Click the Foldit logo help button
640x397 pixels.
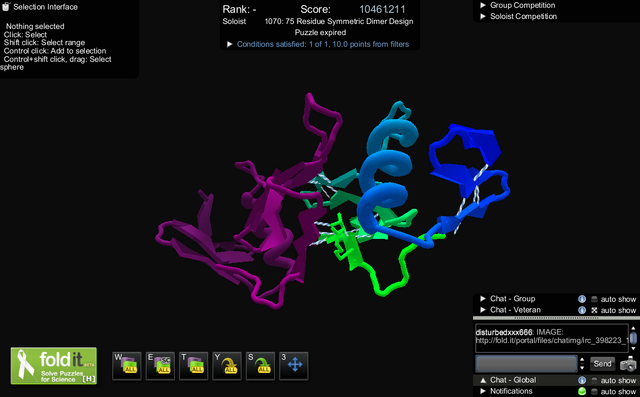click(54, 366)
